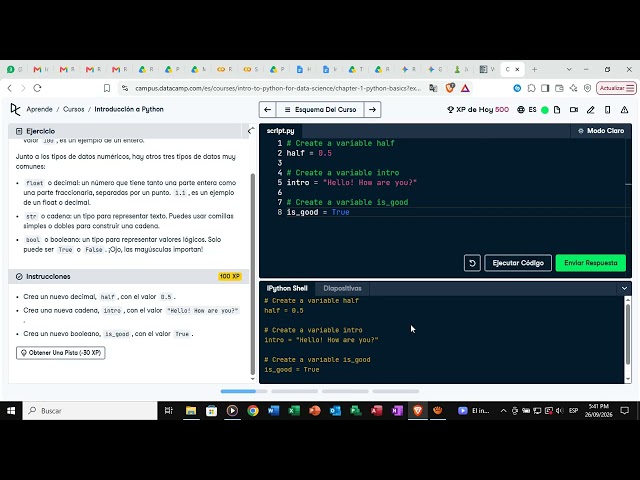Viewport: 640px width, 480px height.
Task: Click the IPython shell vertical scrollbar
Action: (628, 335)
